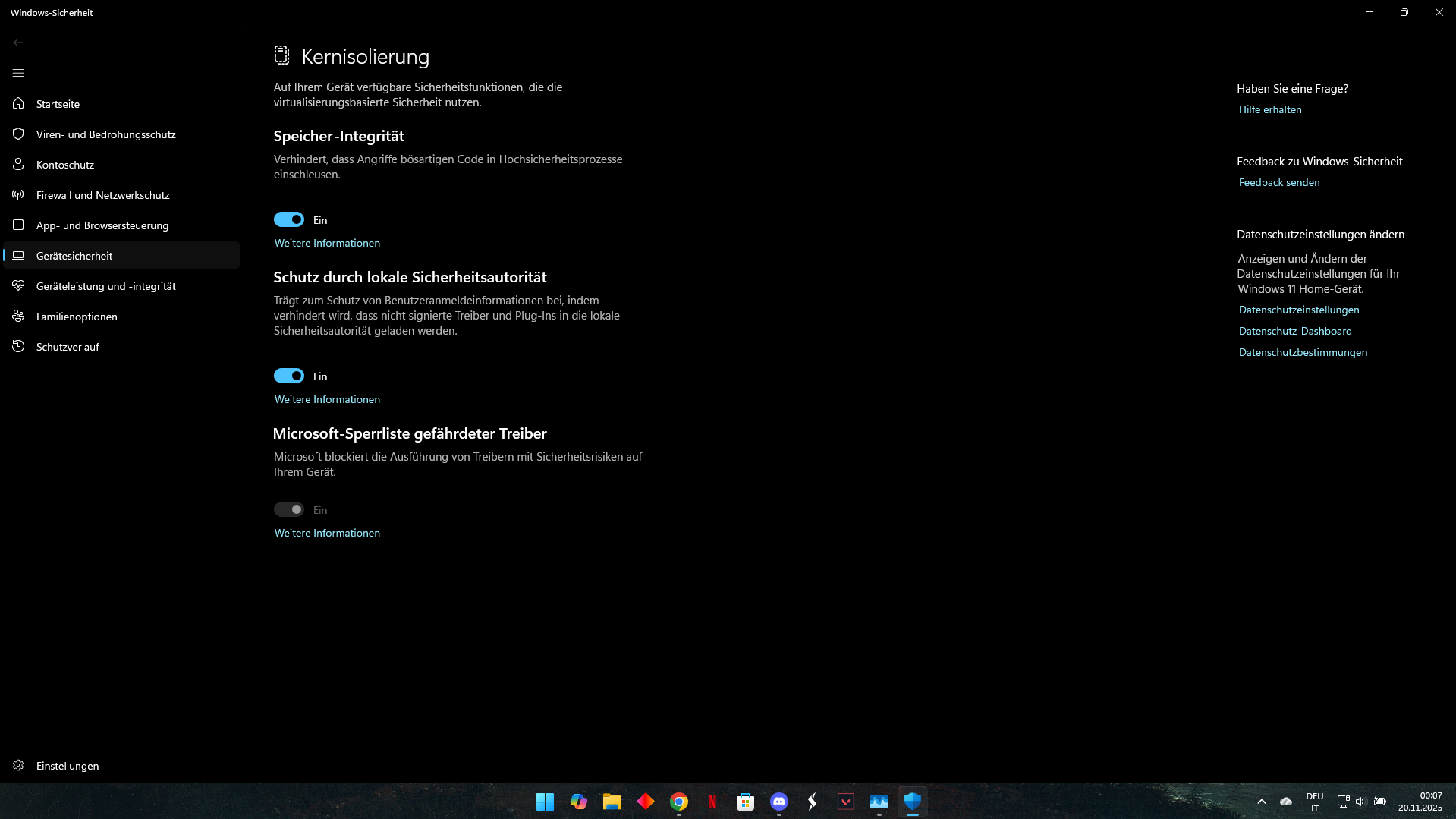Go back with the back arrow

pos(18,43)
